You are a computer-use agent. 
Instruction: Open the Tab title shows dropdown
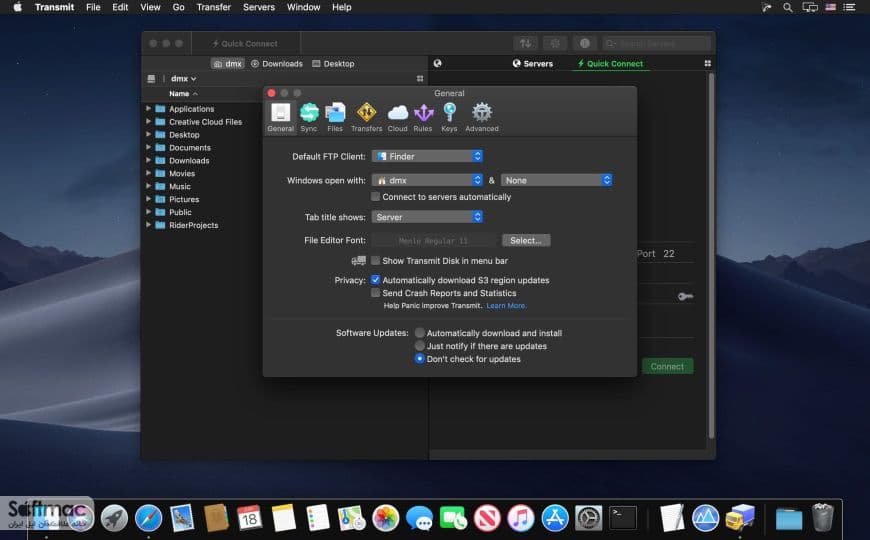coord(427,217)
